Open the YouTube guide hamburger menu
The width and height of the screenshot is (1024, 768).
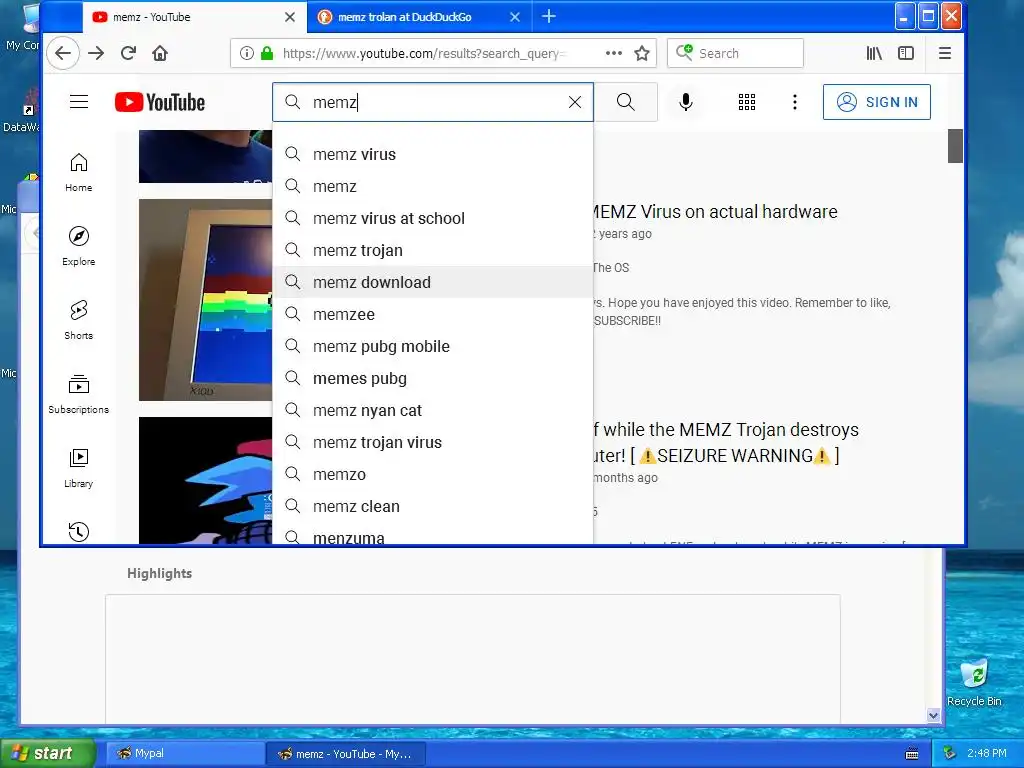pyautogui.click(x=79, y=102)
